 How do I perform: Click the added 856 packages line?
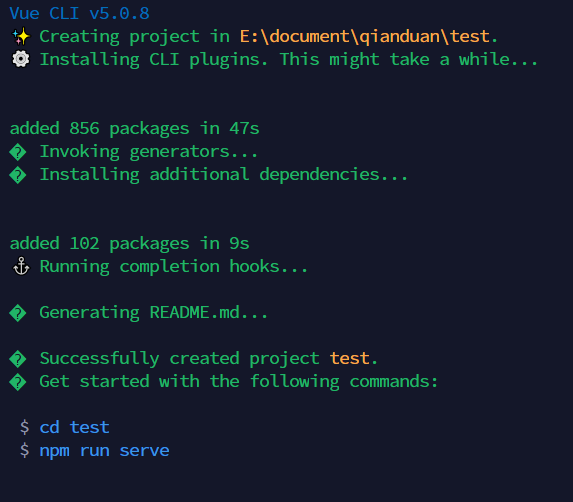(134, 129)
